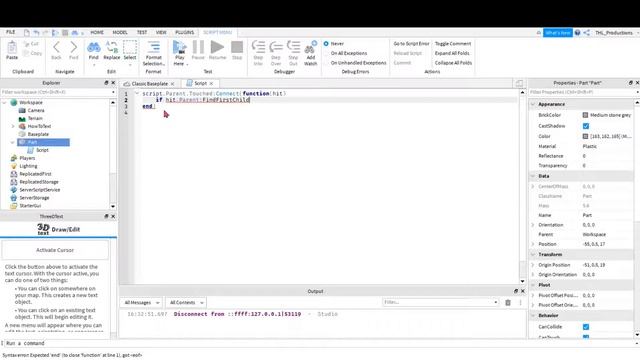Open the All Messages dropdown
640x360 pixels.
pyautogui.click(x=141, y=302)
